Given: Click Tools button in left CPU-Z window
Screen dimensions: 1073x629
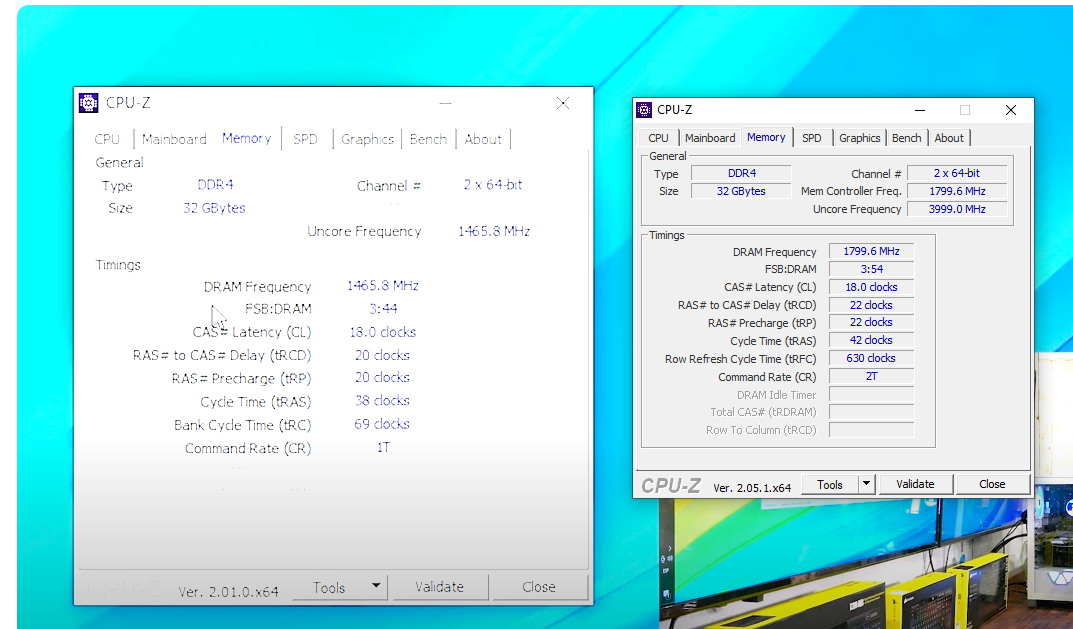Looking at the screenshot, I should 329,587.
